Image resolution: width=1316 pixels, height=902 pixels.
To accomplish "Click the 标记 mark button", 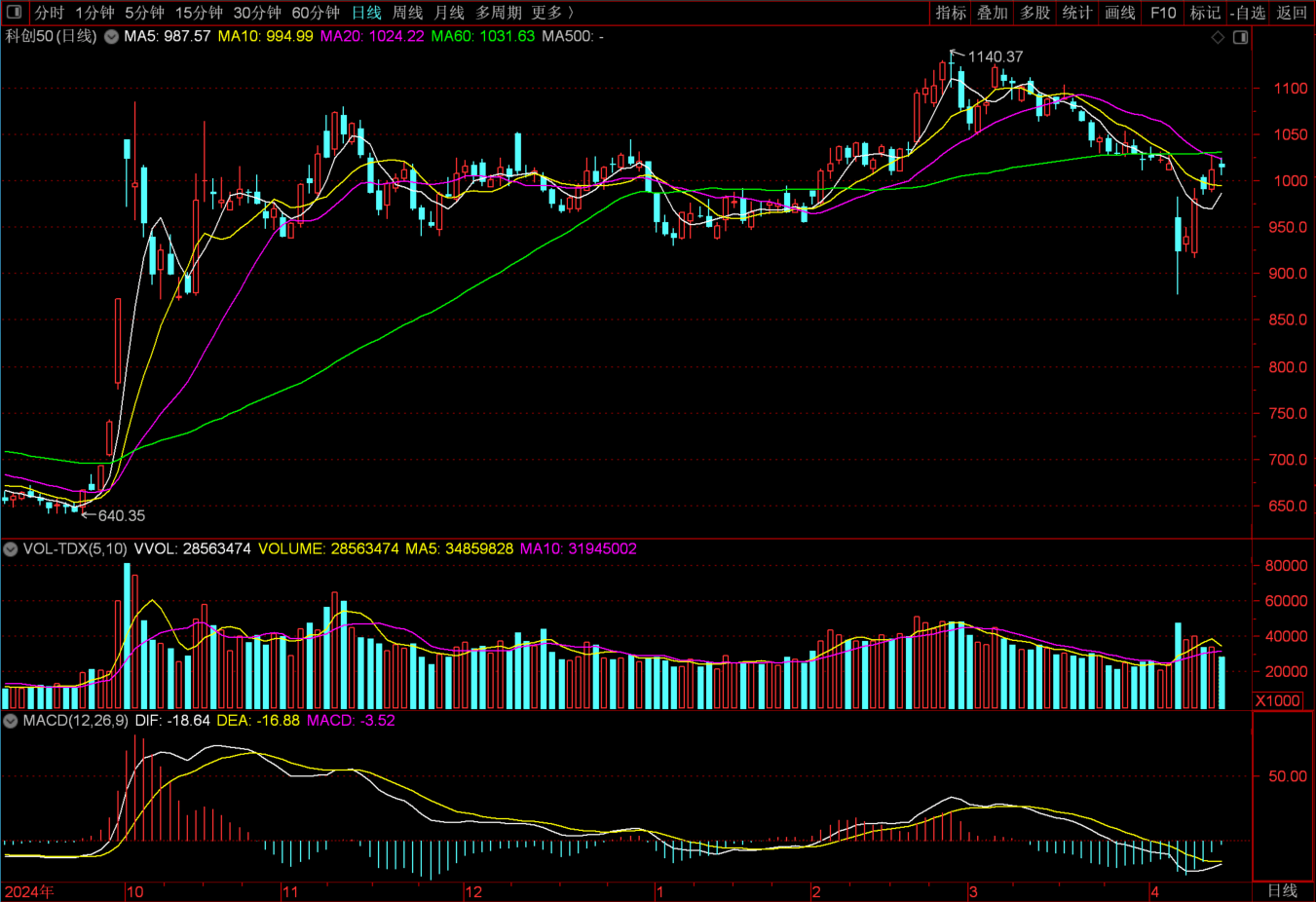I will pos(1205,13).
